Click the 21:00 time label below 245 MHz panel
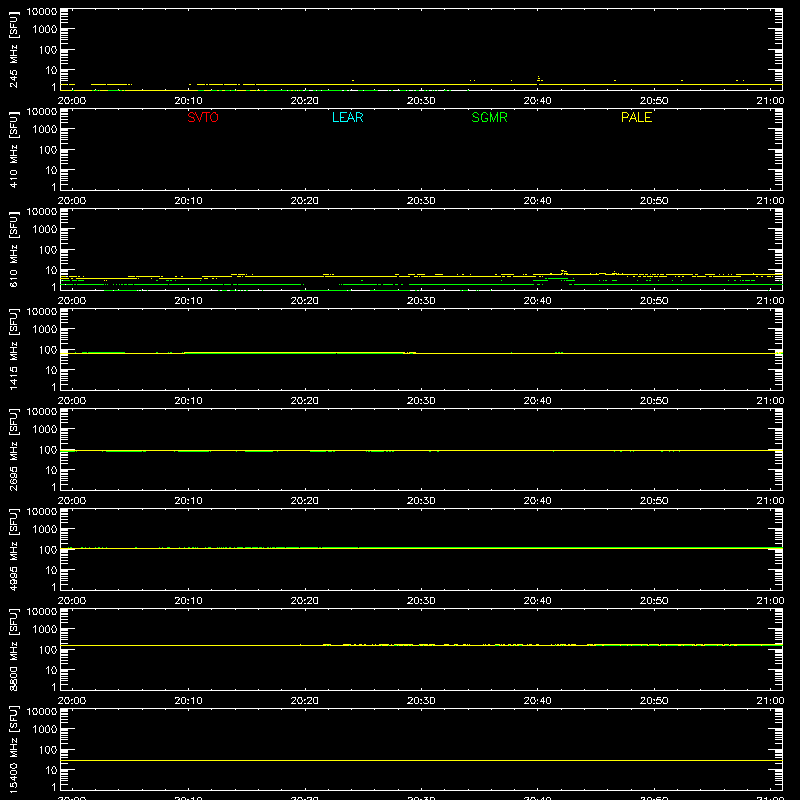Viewport: 800px width, 800px height. 770,101
